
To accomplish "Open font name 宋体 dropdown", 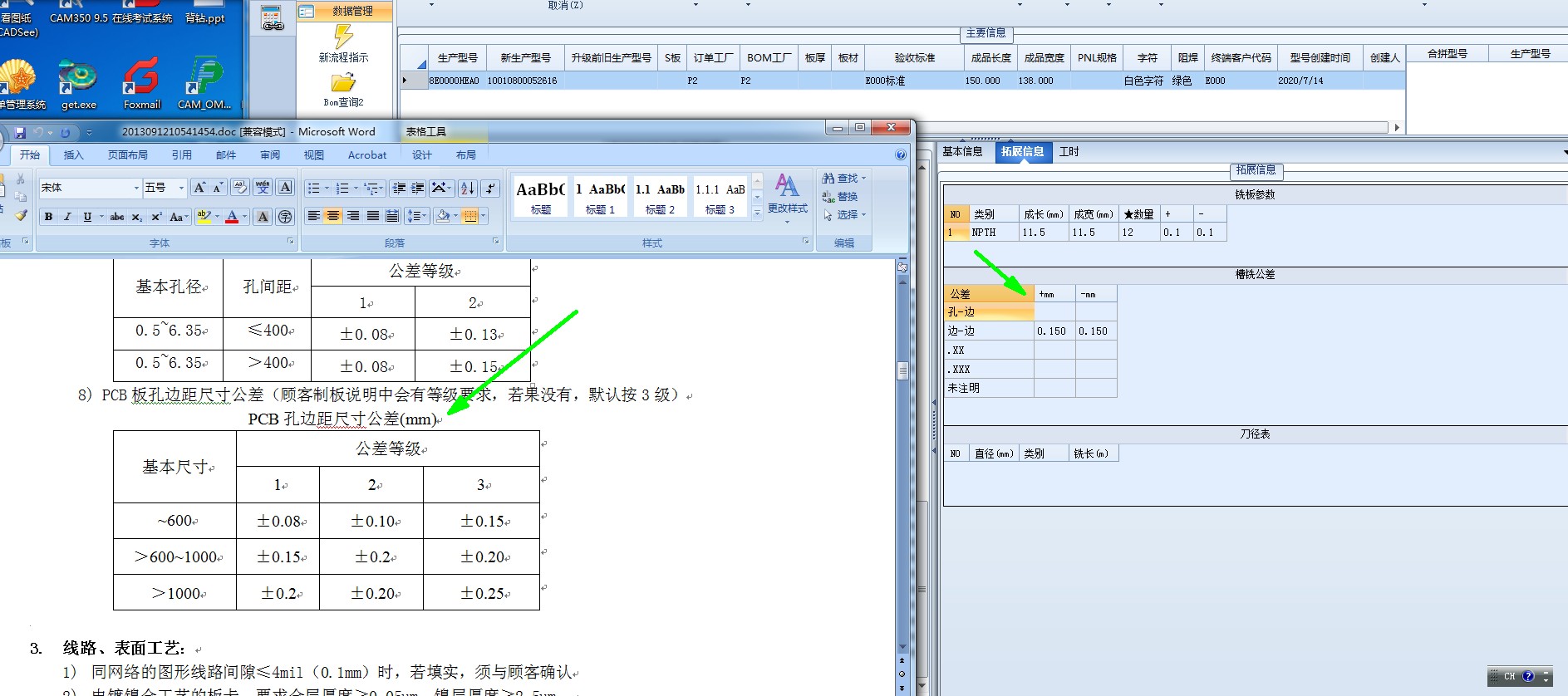I will pyautogui.click(x=136, y=188).
